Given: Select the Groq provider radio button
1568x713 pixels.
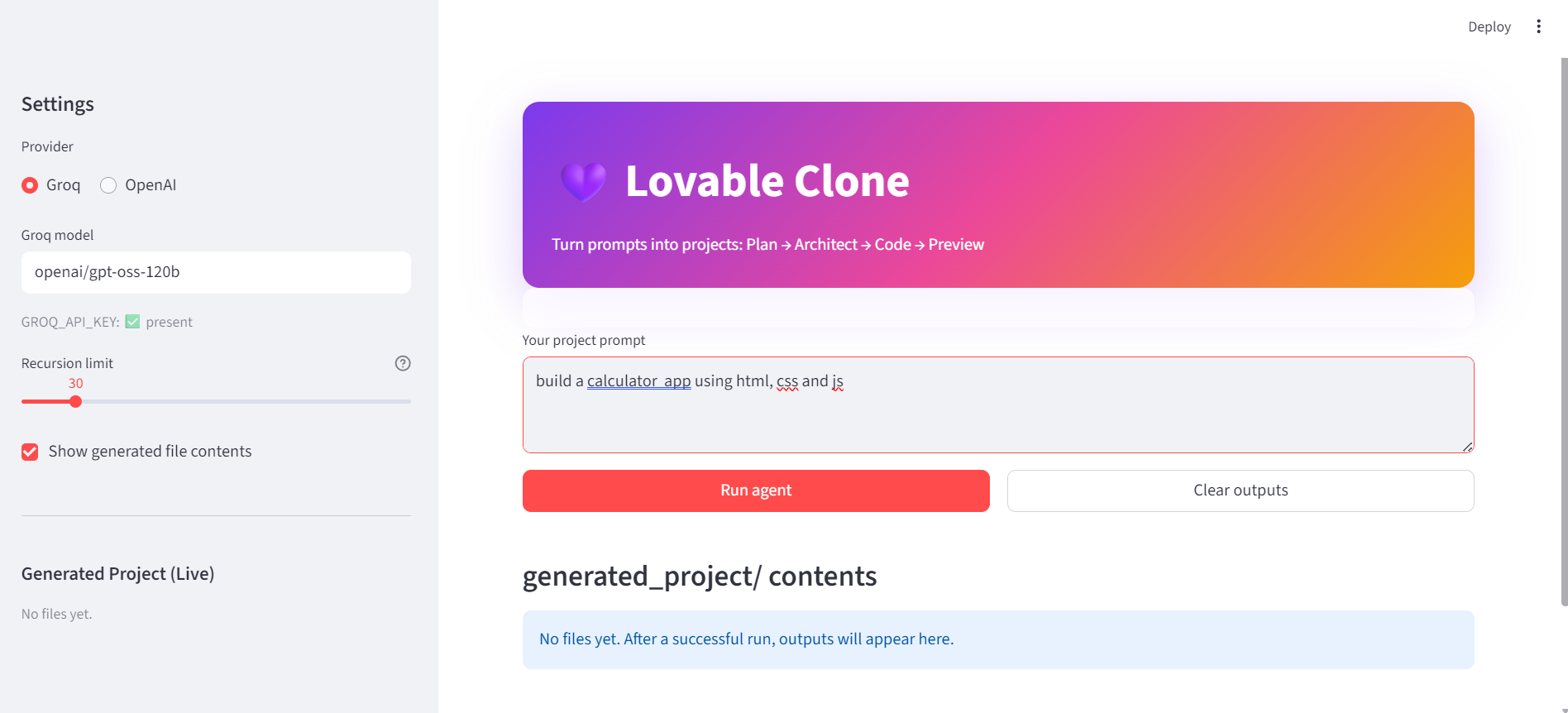Looking at the screenshot, I should (30, 184).
